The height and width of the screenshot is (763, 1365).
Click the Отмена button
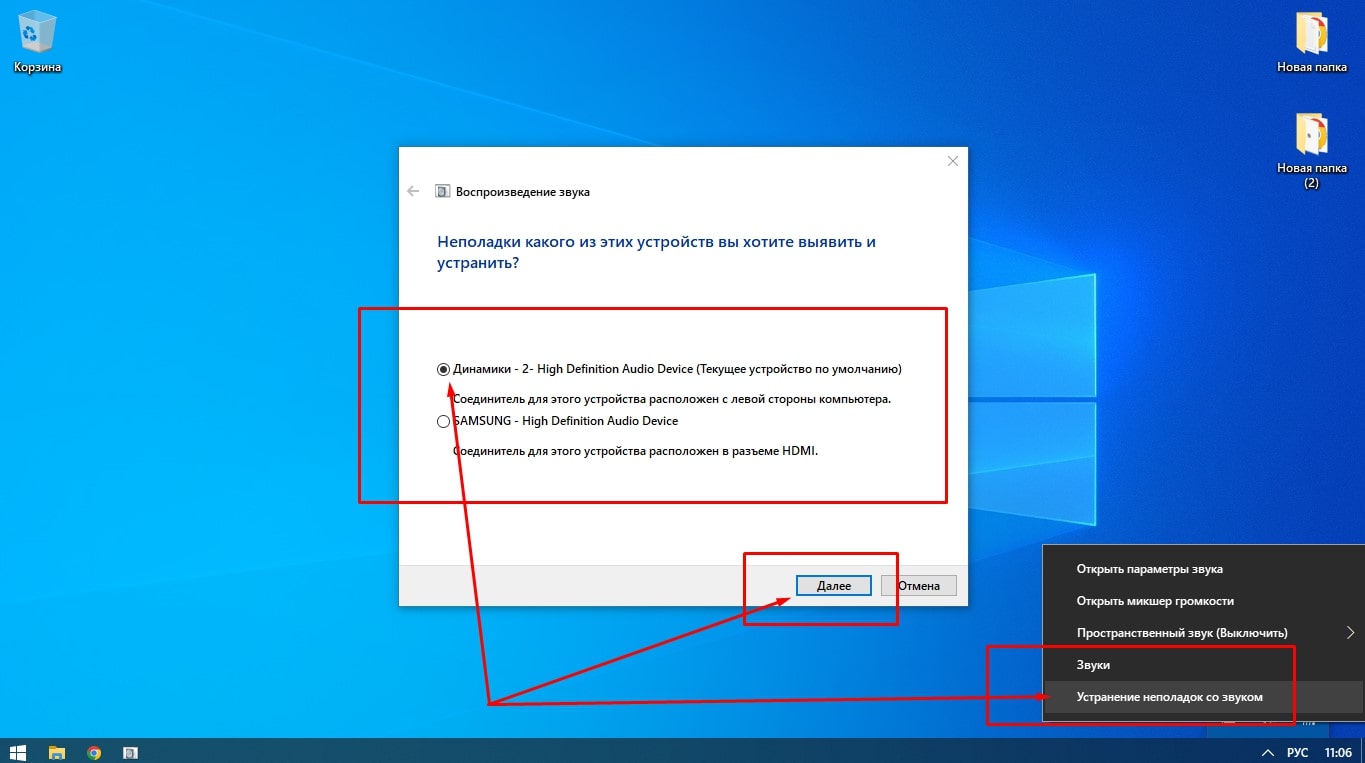click(918, 586)
